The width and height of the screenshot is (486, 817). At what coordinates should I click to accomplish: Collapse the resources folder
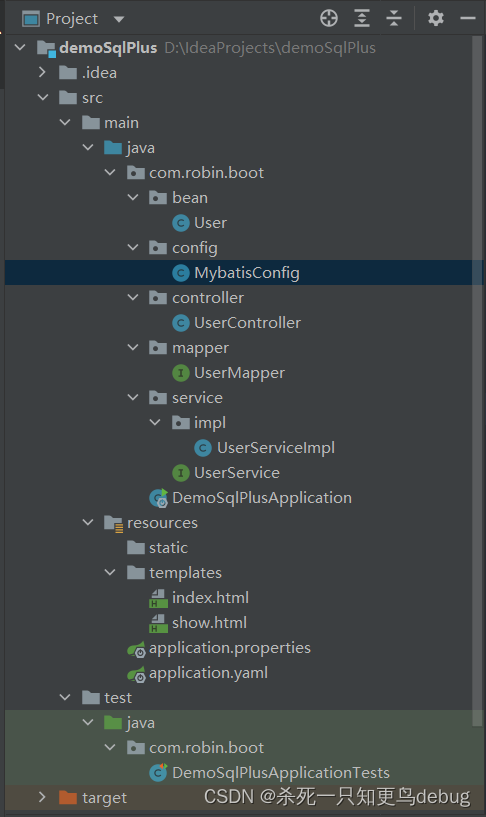pos(88,522)
